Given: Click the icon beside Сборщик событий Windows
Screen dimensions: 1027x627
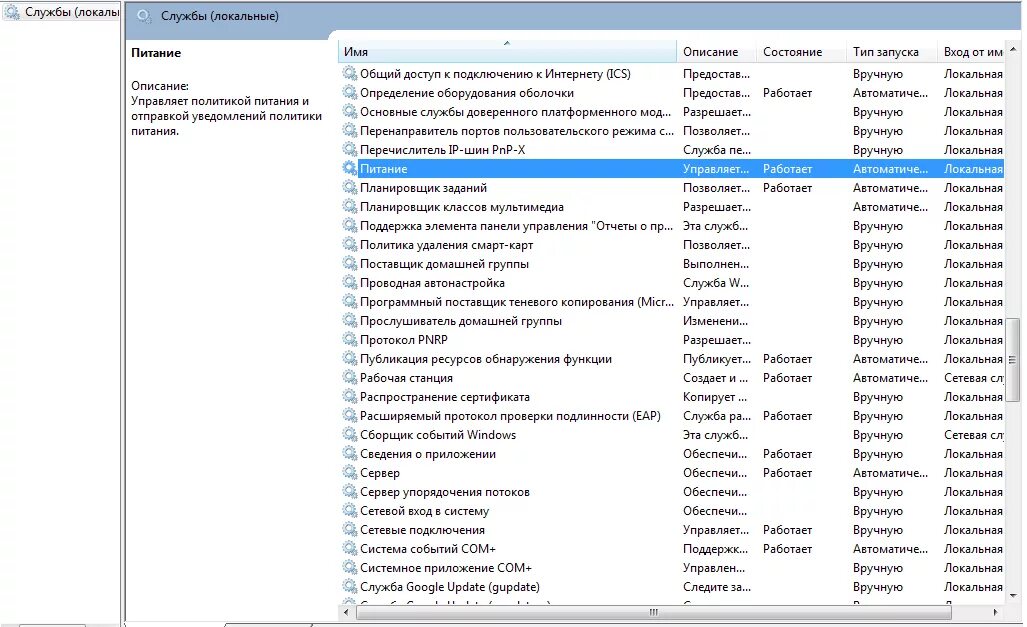Looking at the screenshot, I should pos(350,434).
